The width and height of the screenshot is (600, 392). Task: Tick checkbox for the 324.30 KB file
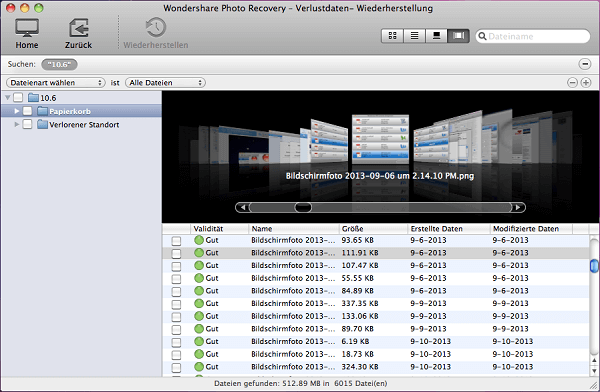tap(176, 368)
